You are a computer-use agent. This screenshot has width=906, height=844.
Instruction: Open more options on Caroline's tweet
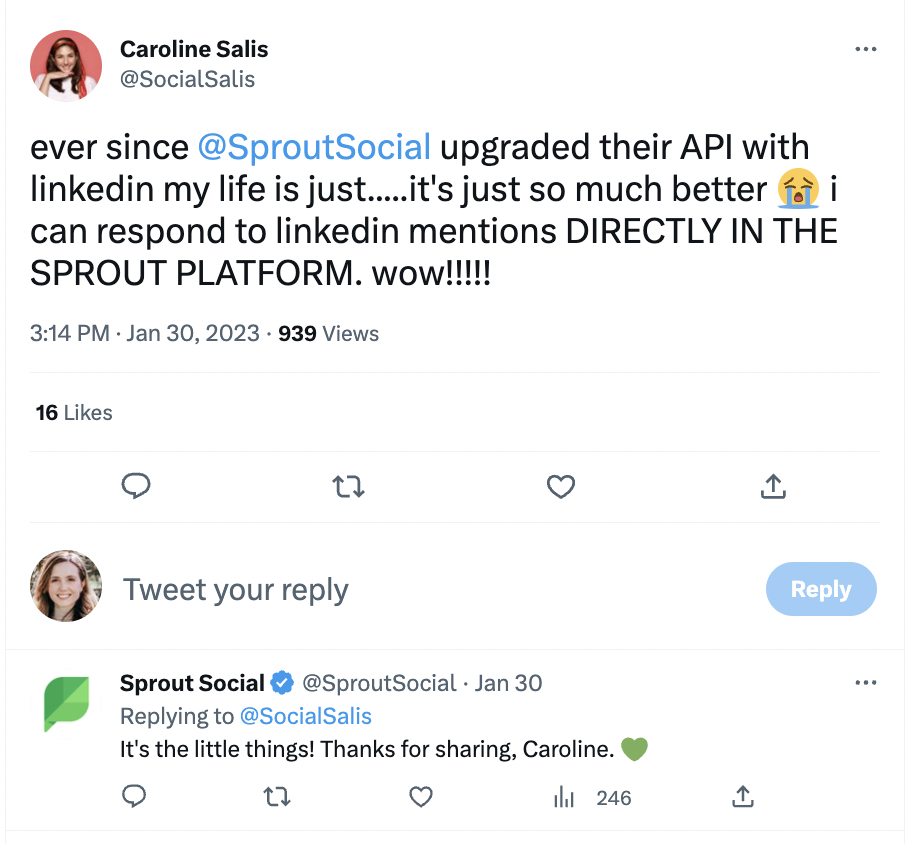[865, 49]
